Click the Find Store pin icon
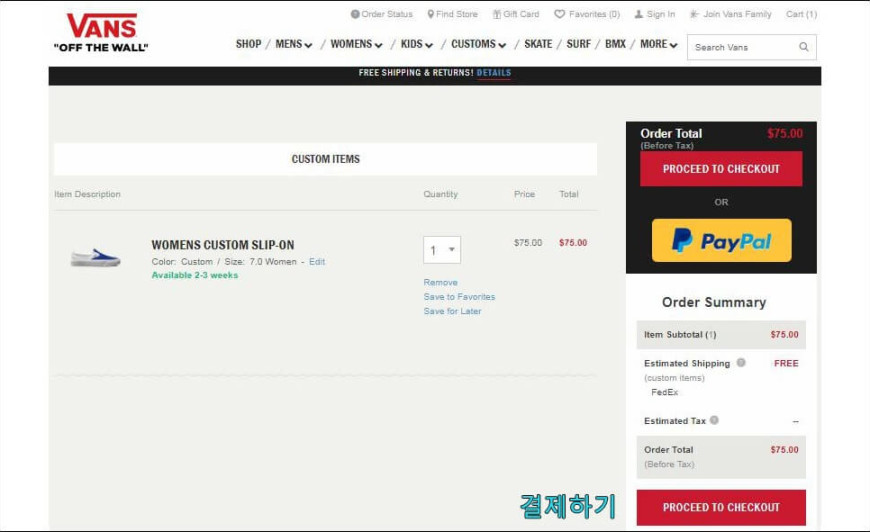 point(431,14)
